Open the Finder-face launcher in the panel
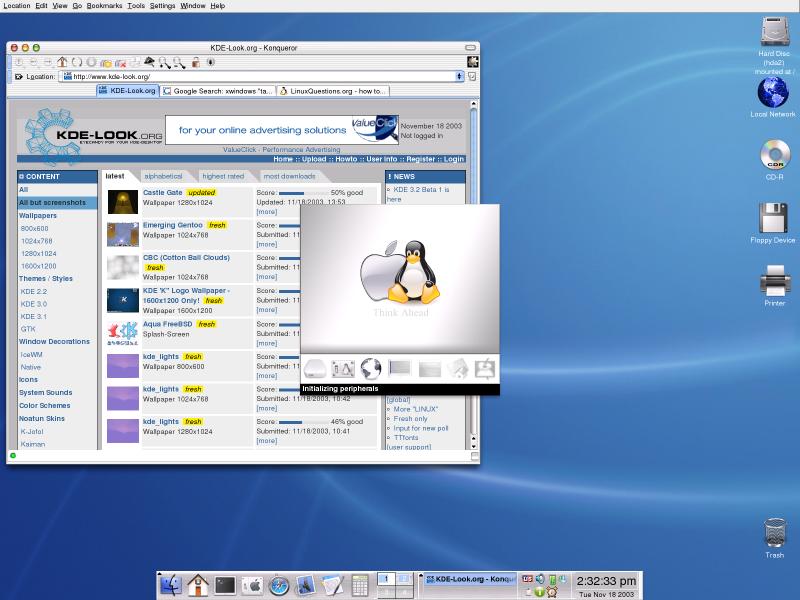This screenshot has width=800, height=600. click(171, 585)
